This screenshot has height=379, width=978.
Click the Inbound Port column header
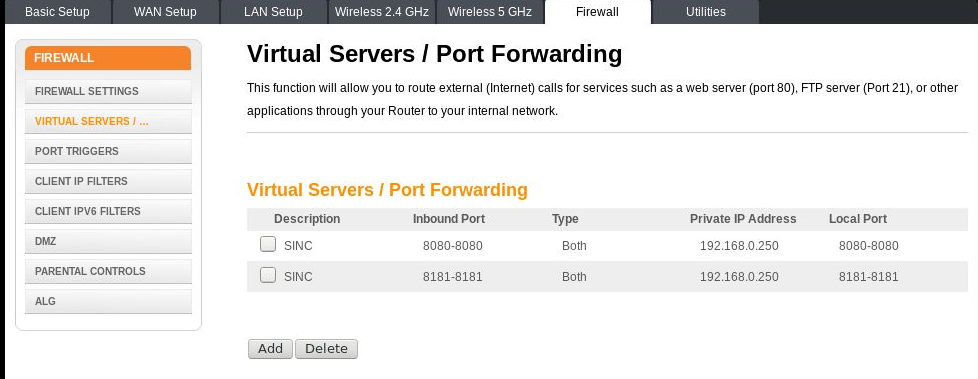[448, 219]
